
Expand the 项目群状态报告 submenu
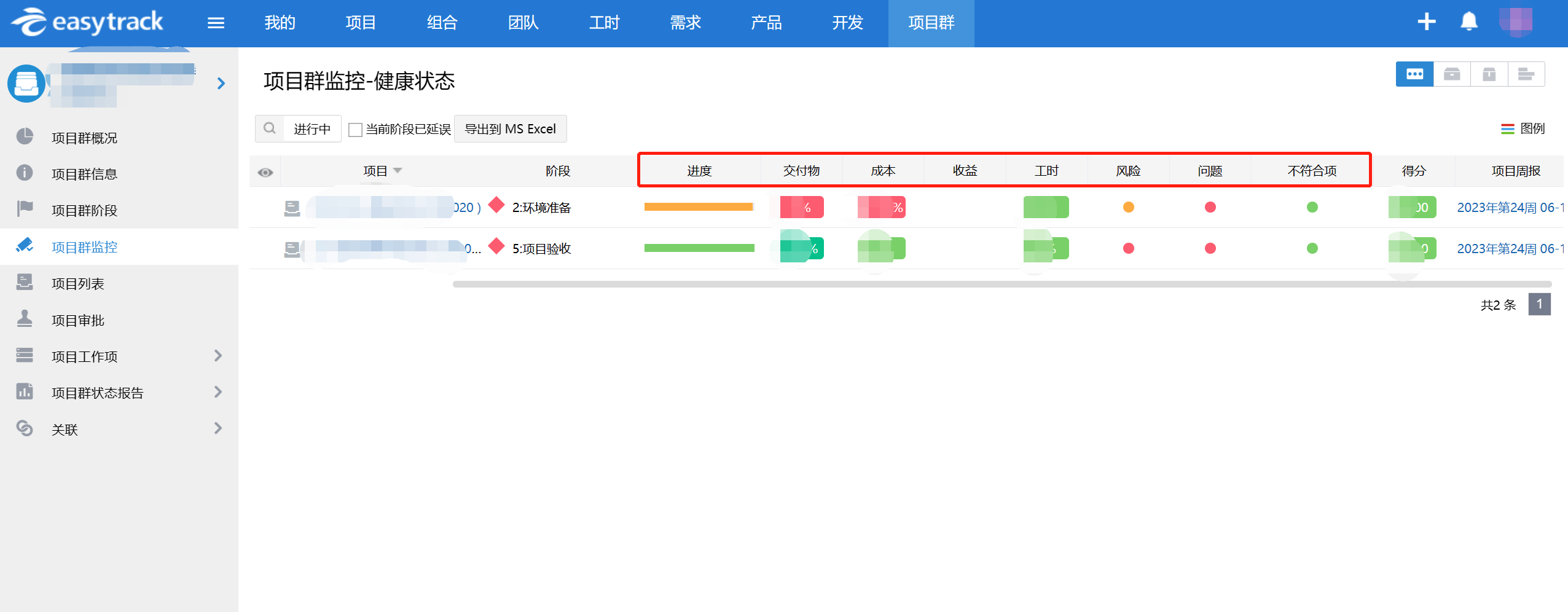218,392
